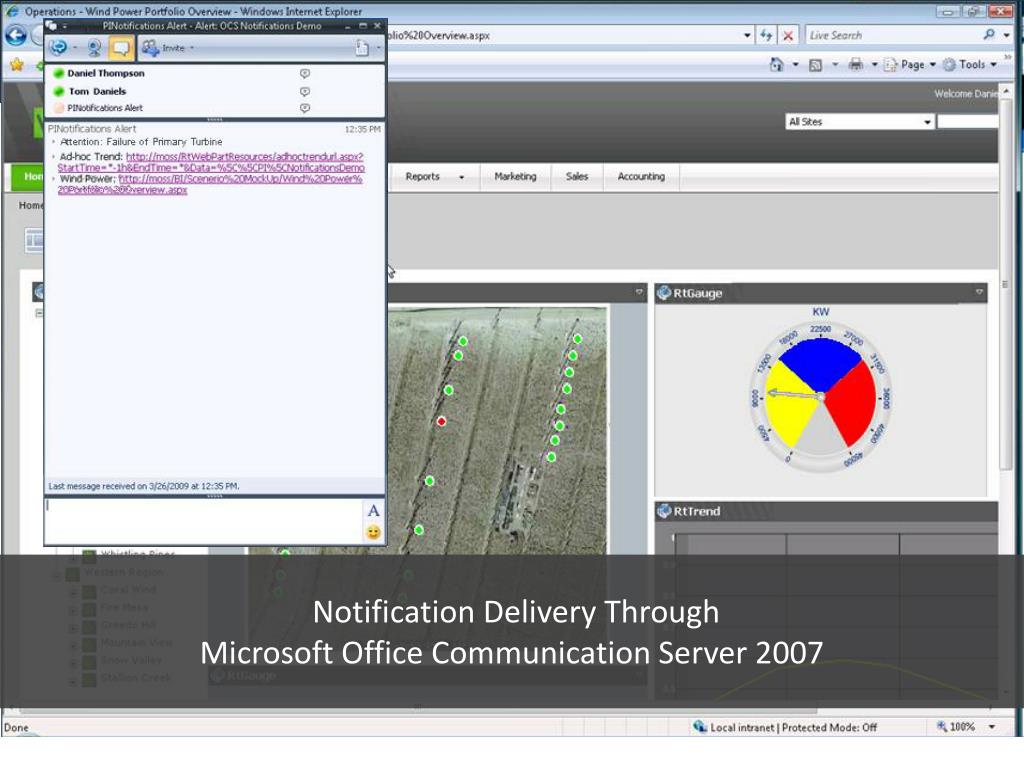Open the emoticon smiley picker

[374, 532]
